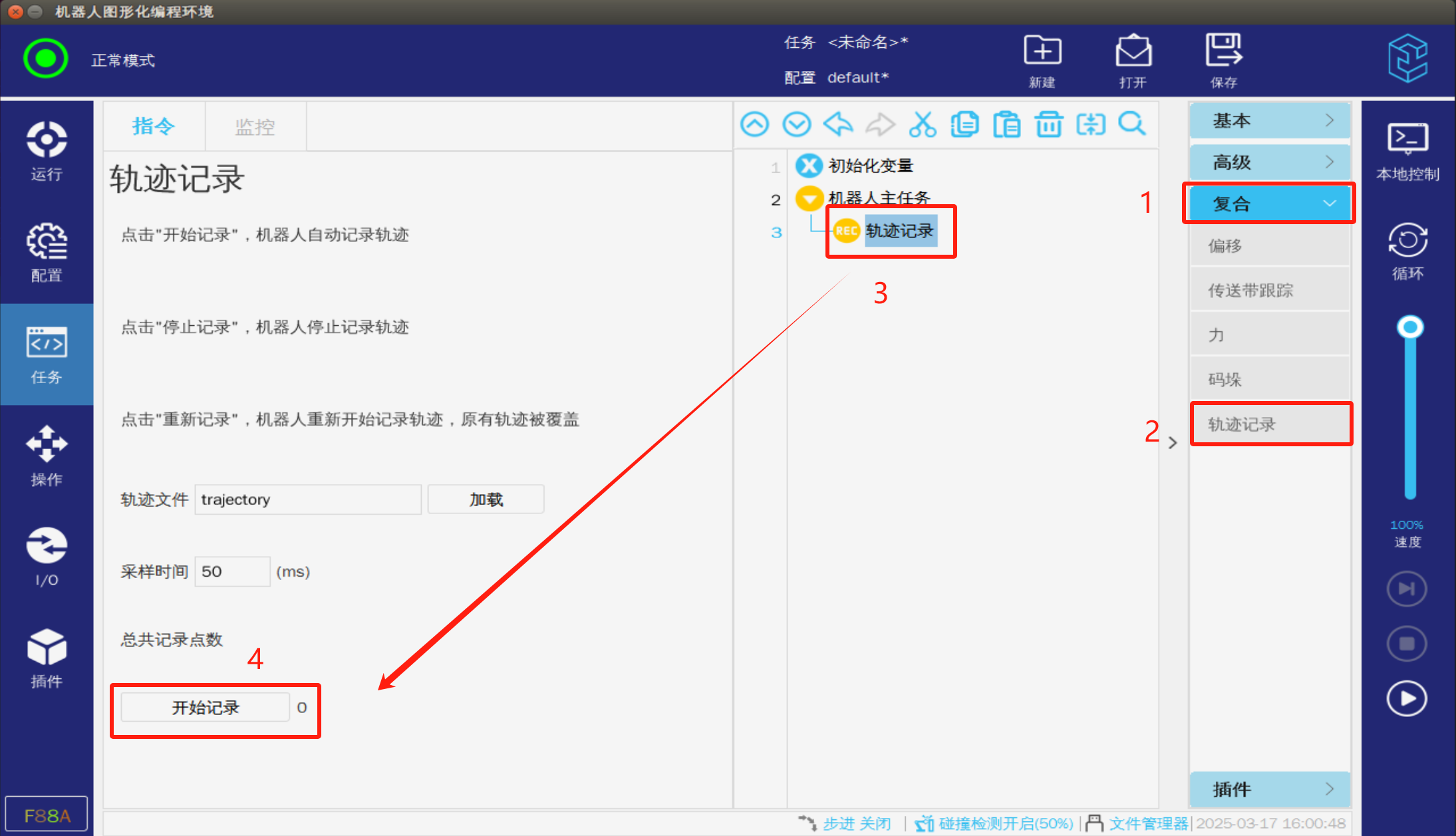The width and height of the screenshot is (1456, 836).
Task: Click the 加载 load button
Action: coord(486,499)
